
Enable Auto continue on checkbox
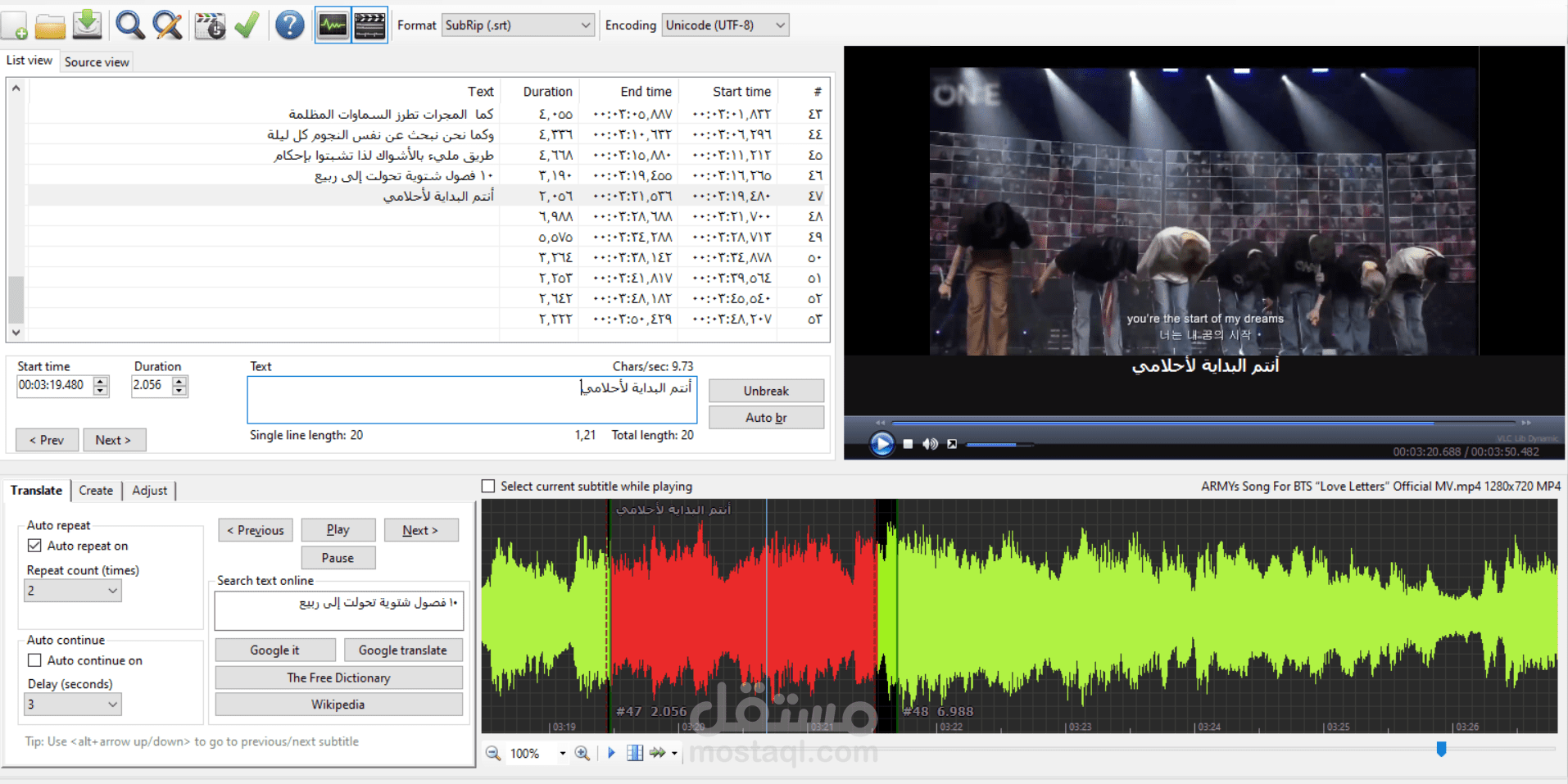(x=34, y=660)
